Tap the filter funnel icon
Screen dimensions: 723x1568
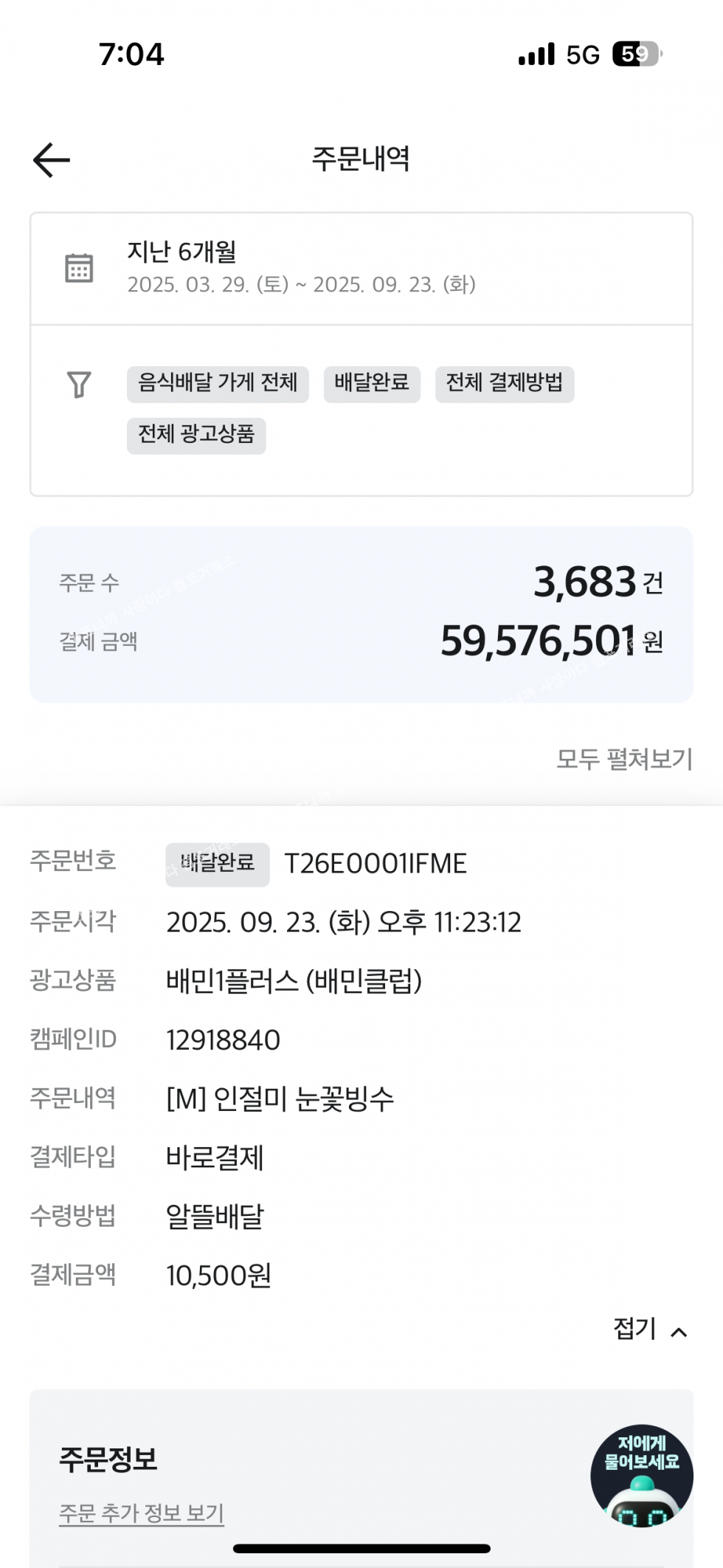coord(79,384)
